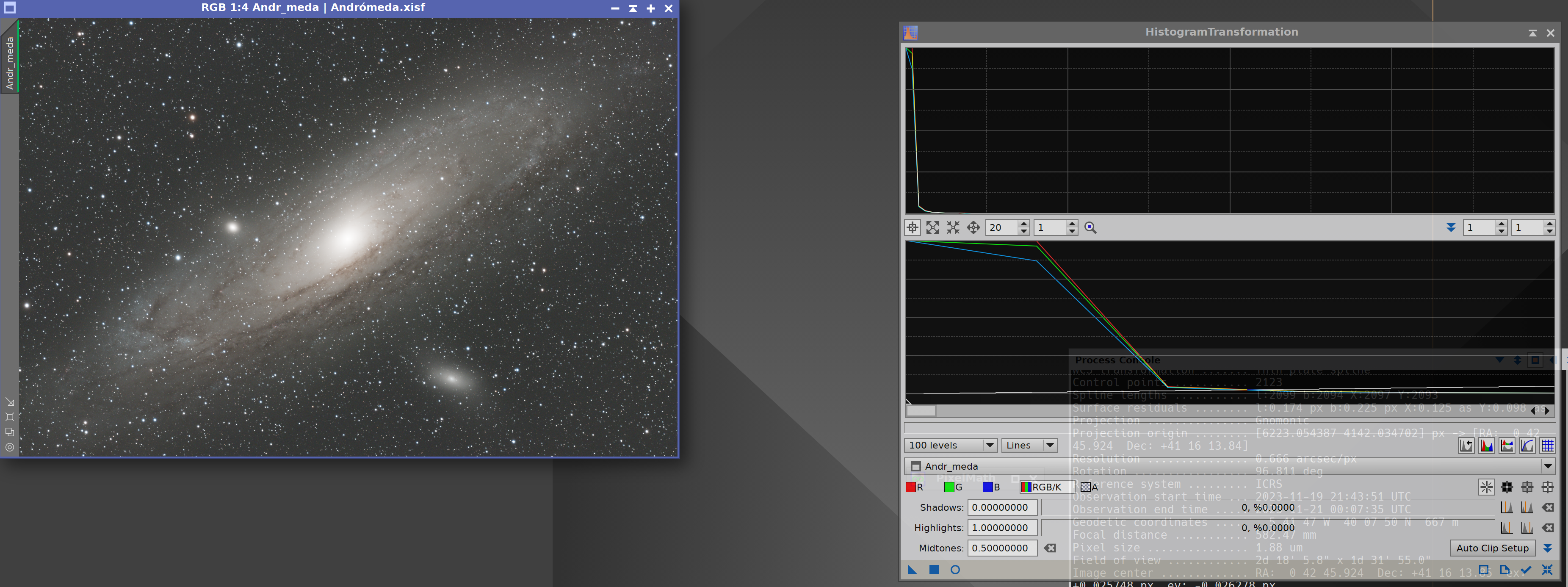Image resolution: width=1568 pixels, height=587 pixels.
Task: Switch to the R red channel
Action: pos(915,487)
